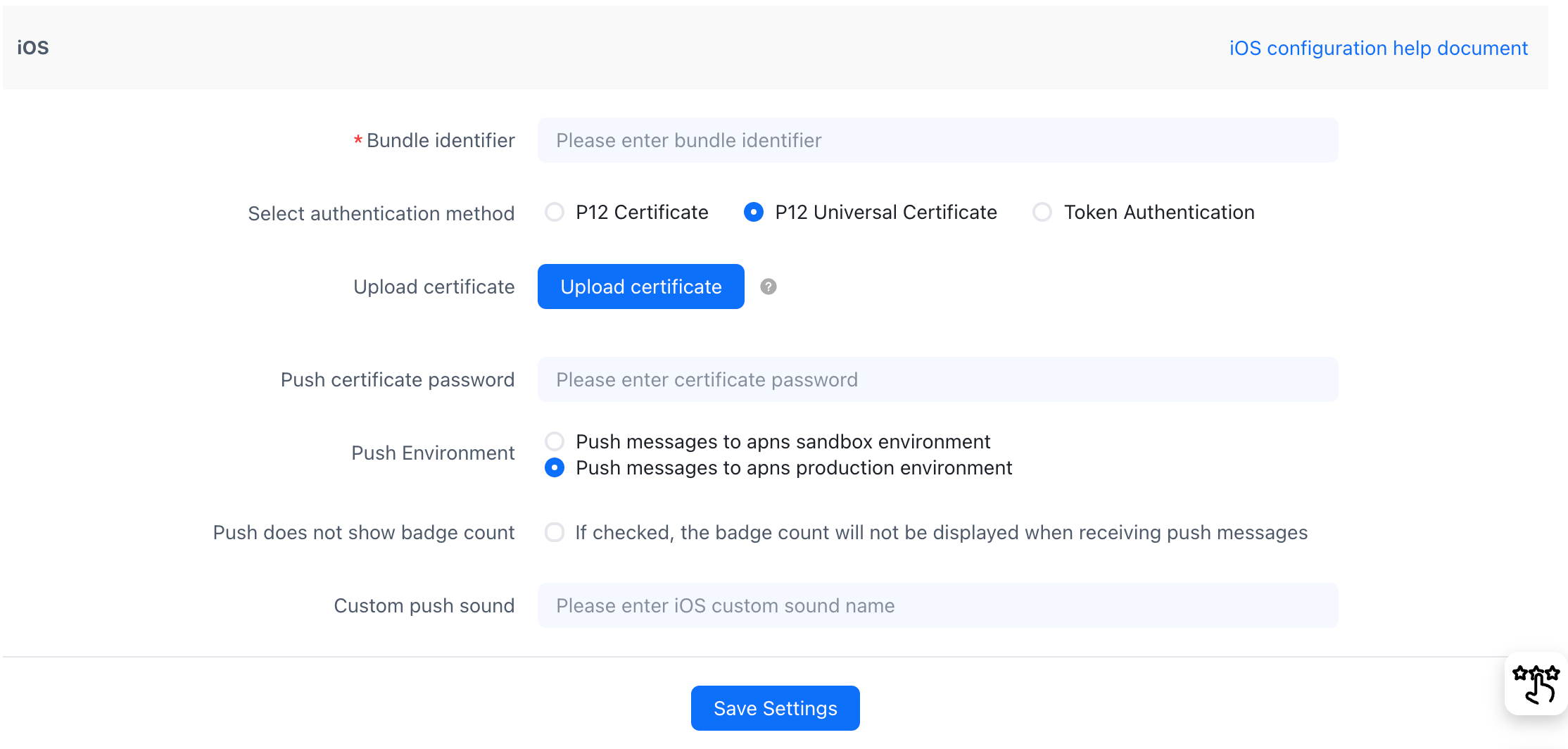Click the Select authentication method label
Screen dimensions: 1568x749
point(381,213)
